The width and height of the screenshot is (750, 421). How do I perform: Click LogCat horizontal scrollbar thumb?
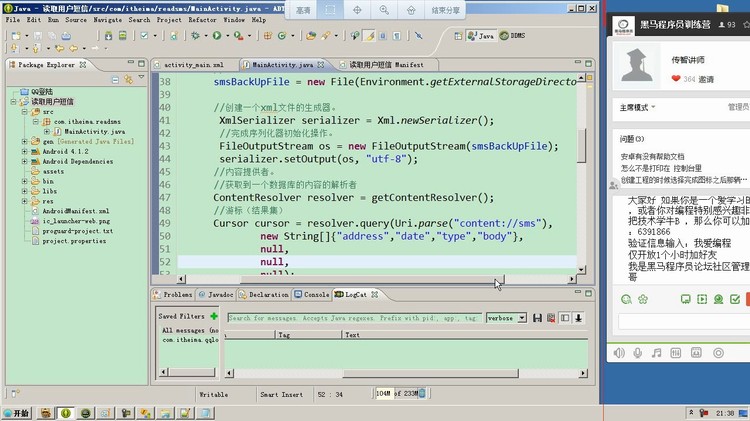430,373
